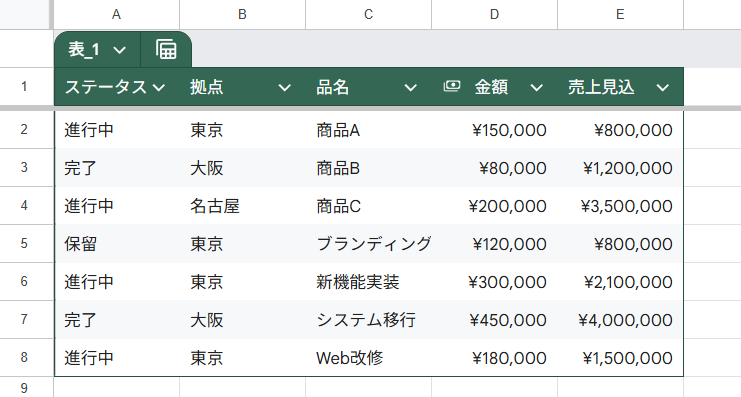Image resolution: width=741 pixels, height=397 pixels.
Task: Expand the 金額 column dropdown arrow
Action: 536,87
